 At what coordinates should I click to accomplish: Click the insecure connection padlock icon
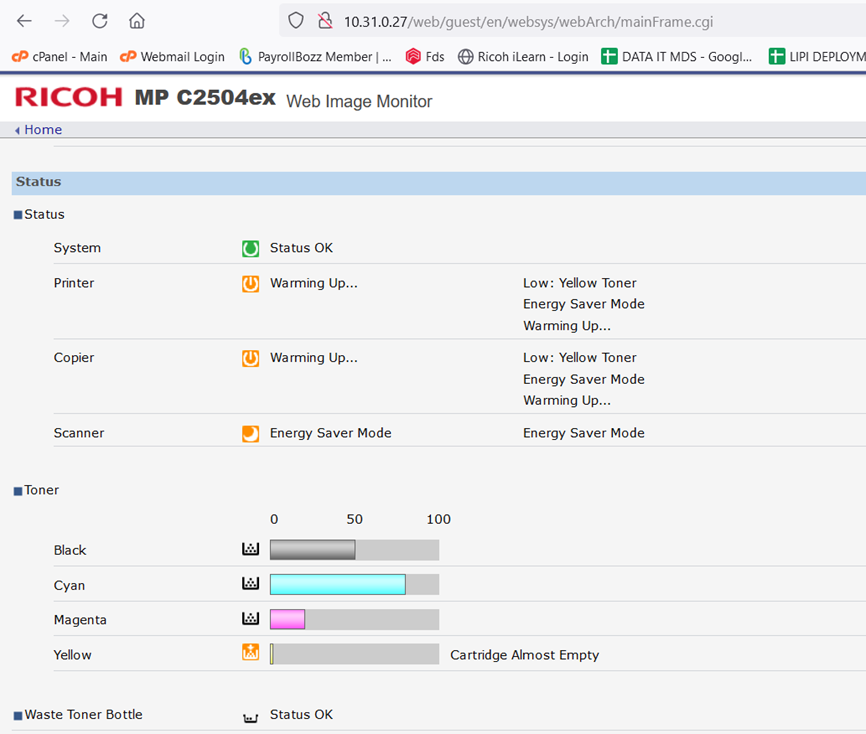(x=325, y=21)
